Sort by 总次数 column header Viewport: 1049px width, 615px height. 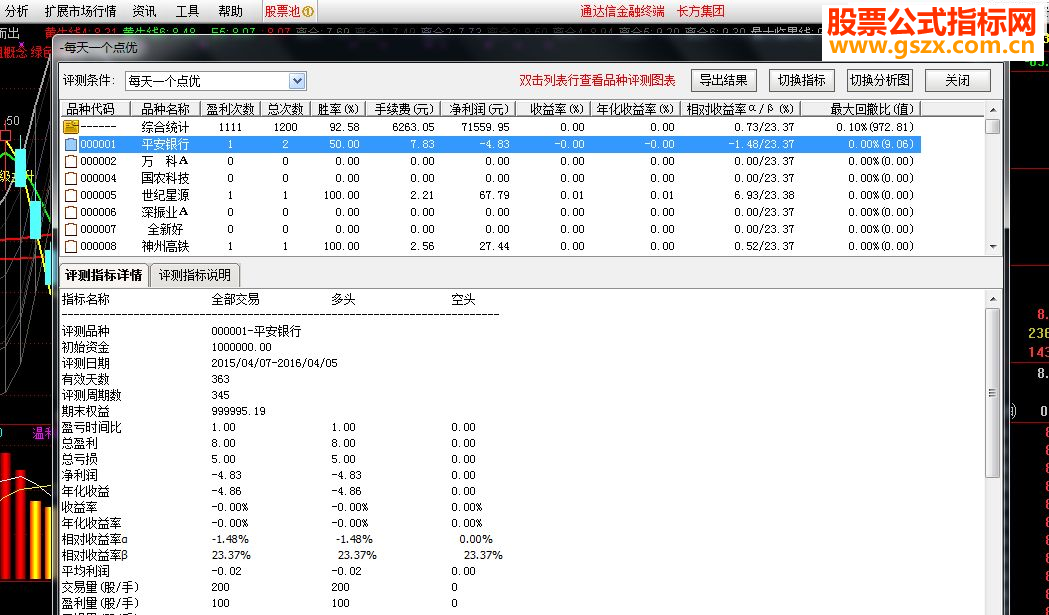285,109
